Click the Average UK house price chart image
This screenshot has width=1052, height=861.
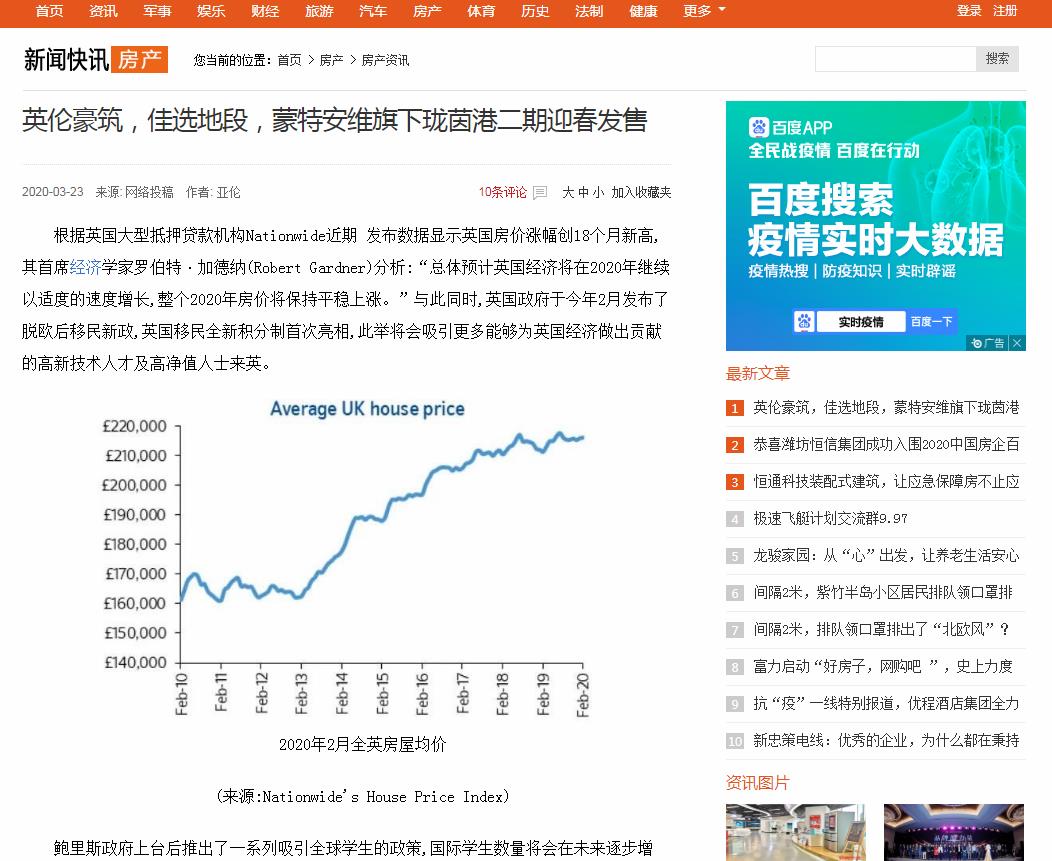(x=346, y=558)
